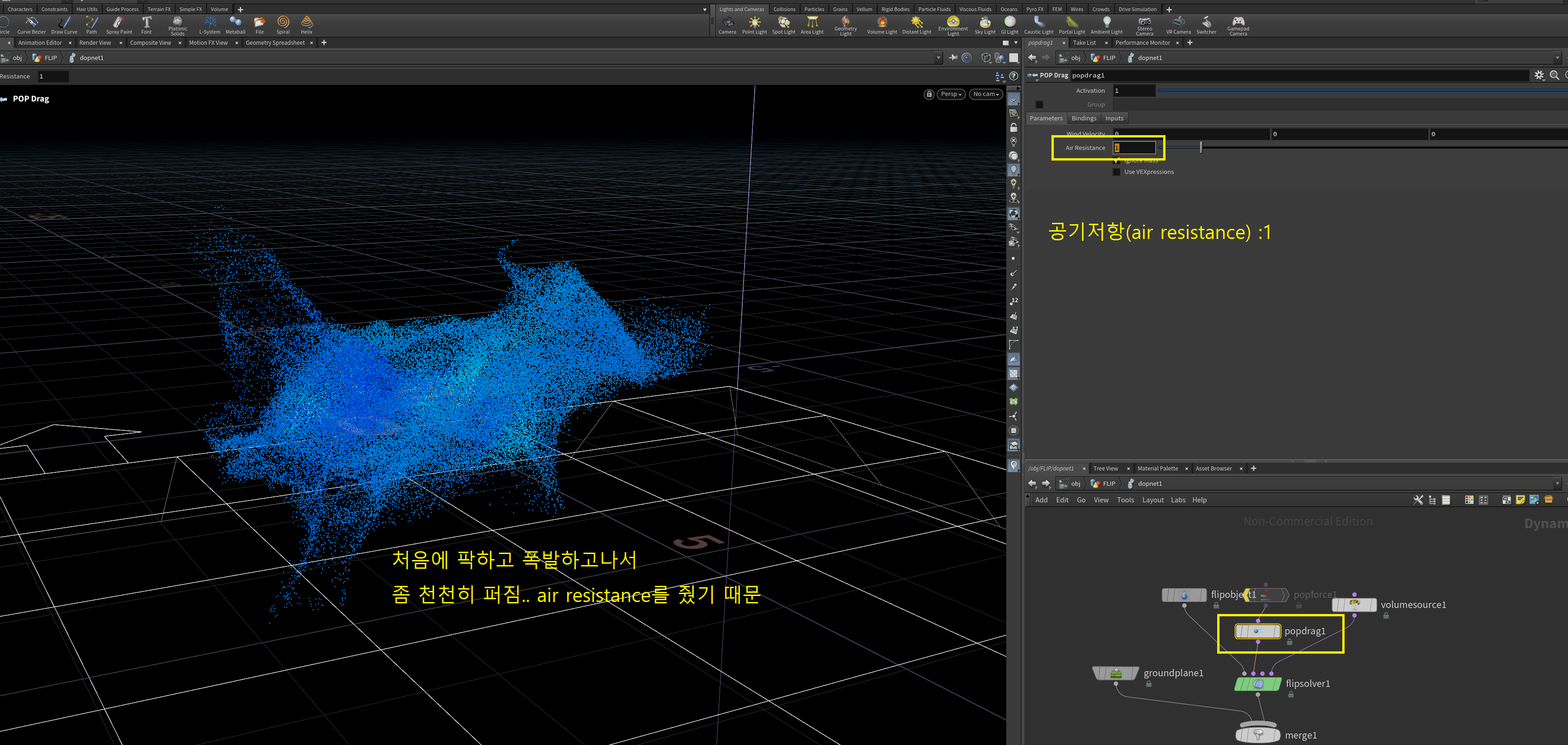Open the Layout menu in network editor
This screenshot has width=1568, height=745.
pyautogui.click(x=1152, y=500)
